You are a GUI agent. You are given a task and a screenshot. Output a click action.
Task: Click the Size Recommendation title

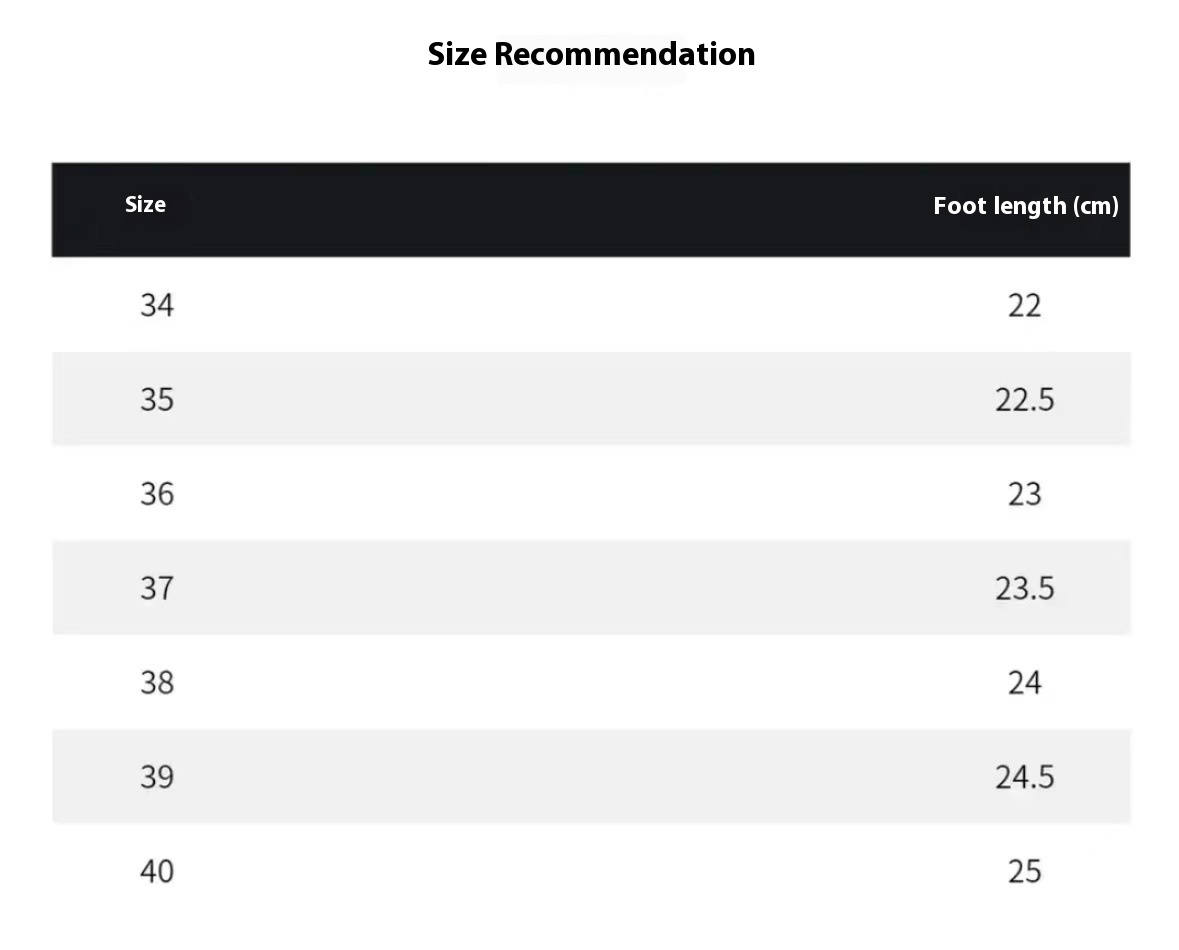pyautogui.click(x=591, y=54)
